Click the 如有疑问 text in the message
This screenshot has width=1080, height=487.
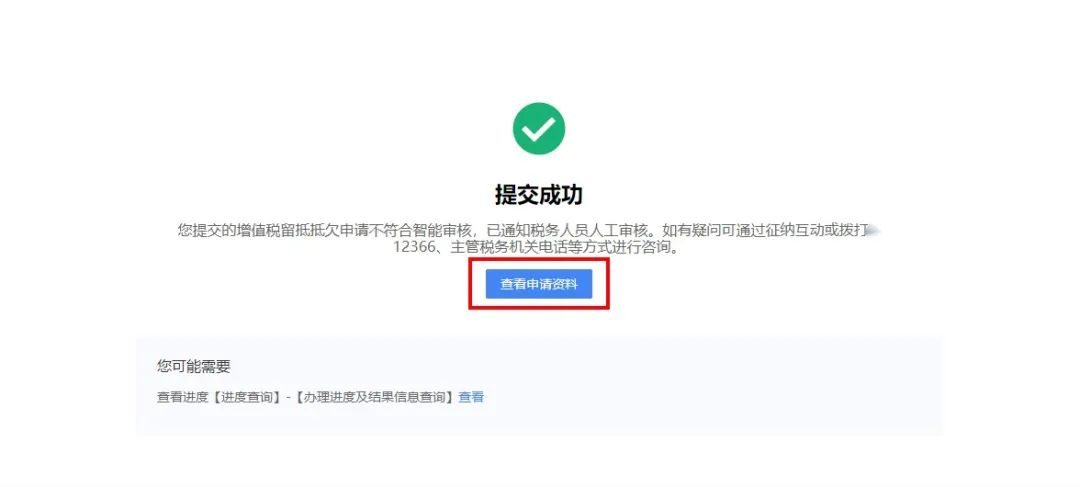point(688,231)
